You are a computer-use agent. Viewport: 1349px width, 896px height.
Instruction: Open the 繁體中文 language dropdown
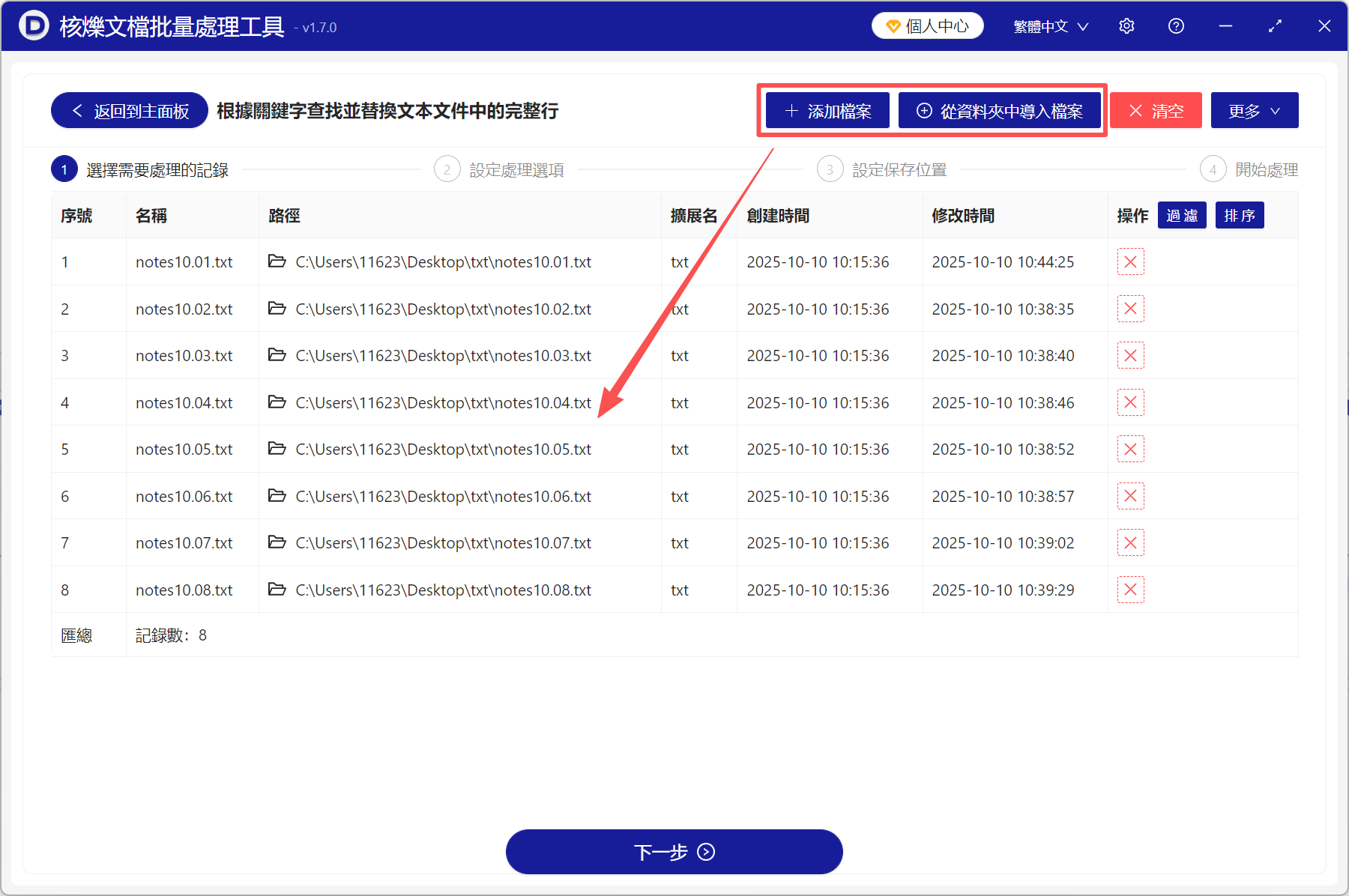[1048, 25]
